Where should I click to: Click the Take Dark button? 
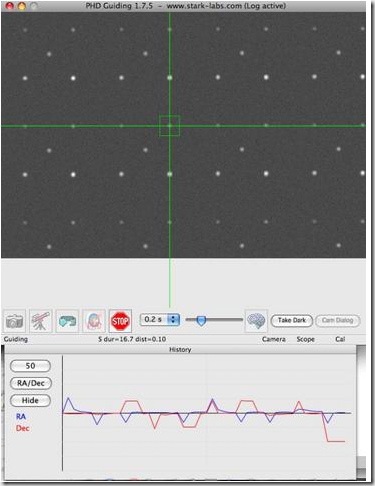pyautogui.click(x=292, y=320)
